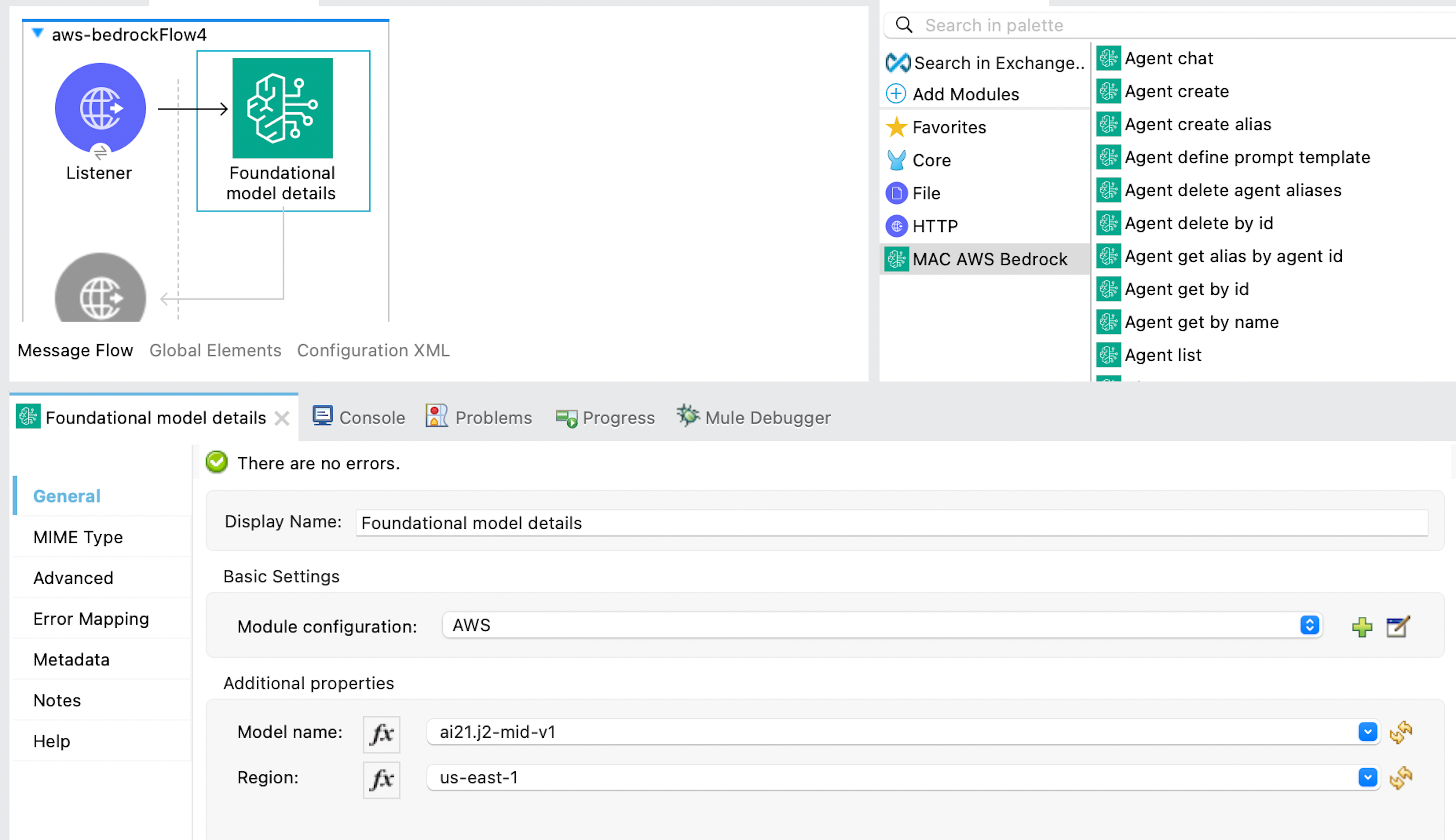Viewport: 1456px width, 840px height.
Task: Pick Agent define prompt template operation
Action: pyautogui.click(x=1233, y=157)
